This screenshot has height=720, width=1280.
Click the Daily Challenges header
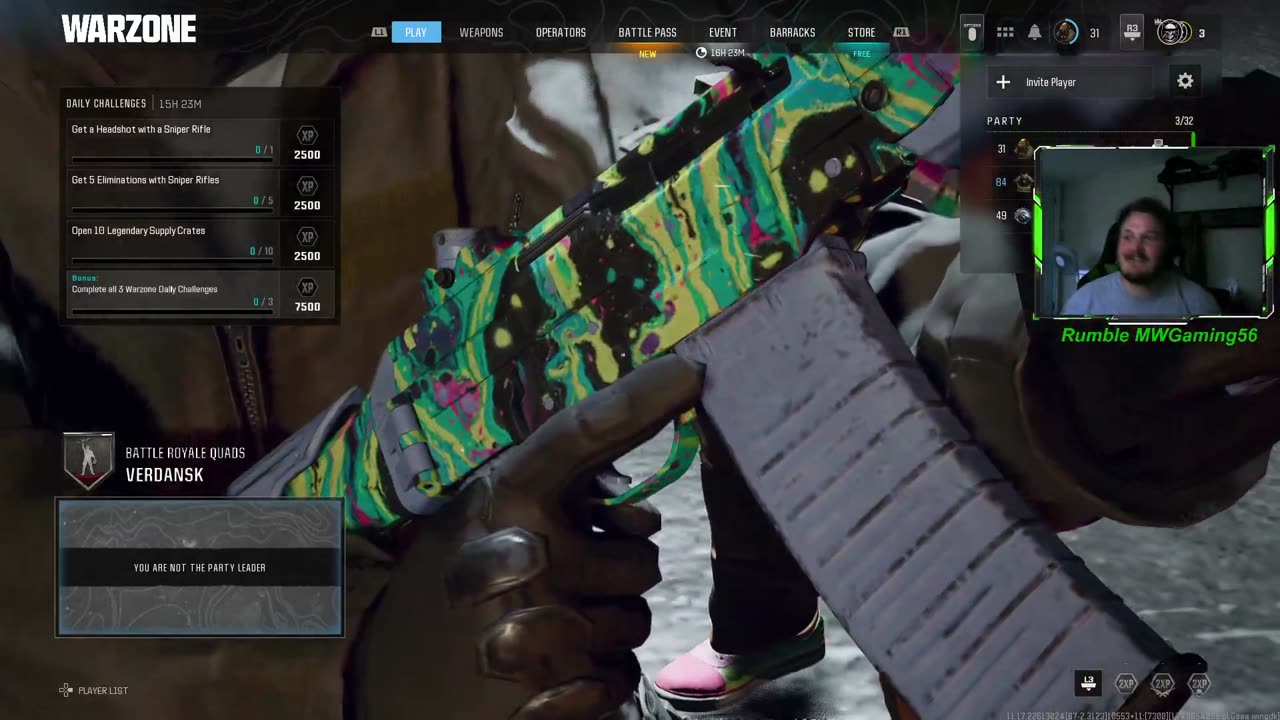(105, 103)
